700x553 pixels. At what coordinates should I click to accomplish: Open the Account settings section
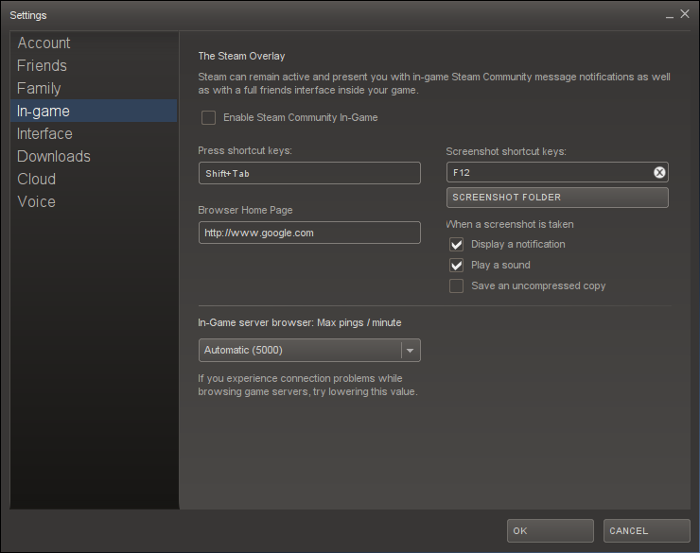(94, 43)
